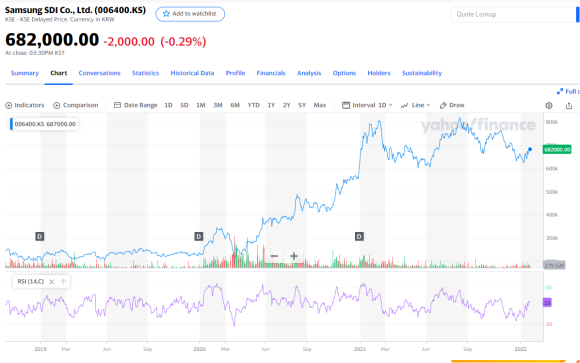Set chart range to Max
This screenshot has height=363, width=580.
click(x=320, y=105)
